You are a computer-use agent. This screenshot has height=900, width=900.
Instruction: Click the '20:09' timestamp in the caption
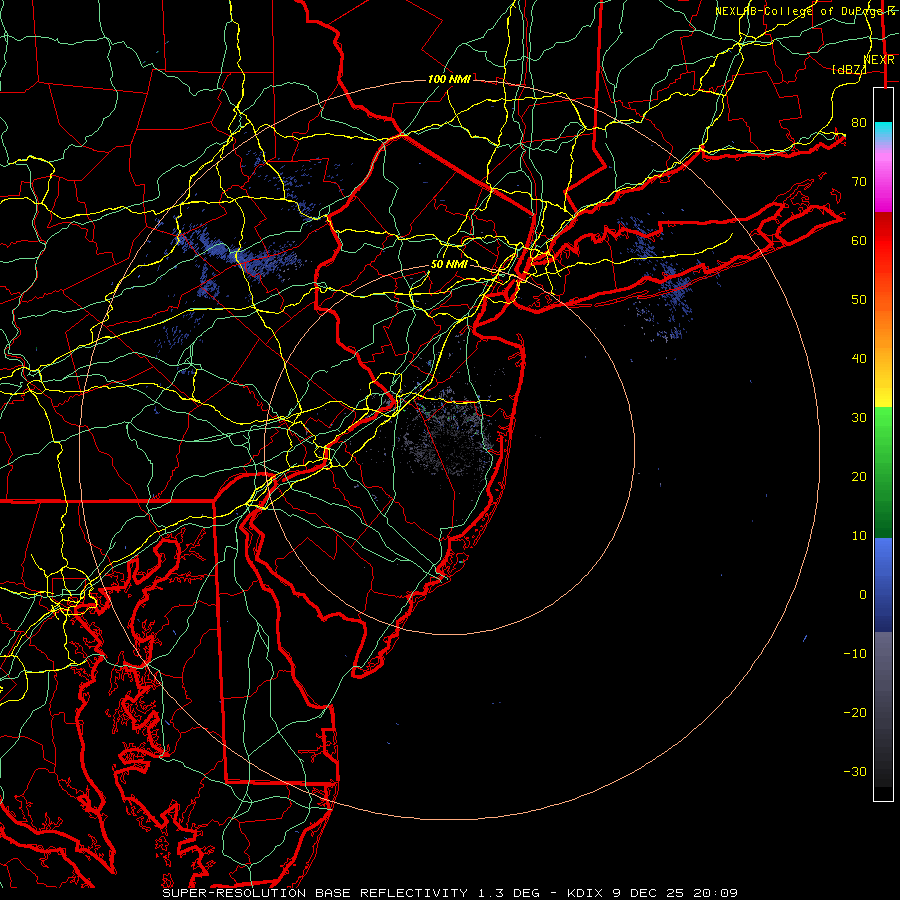[715, 893]
